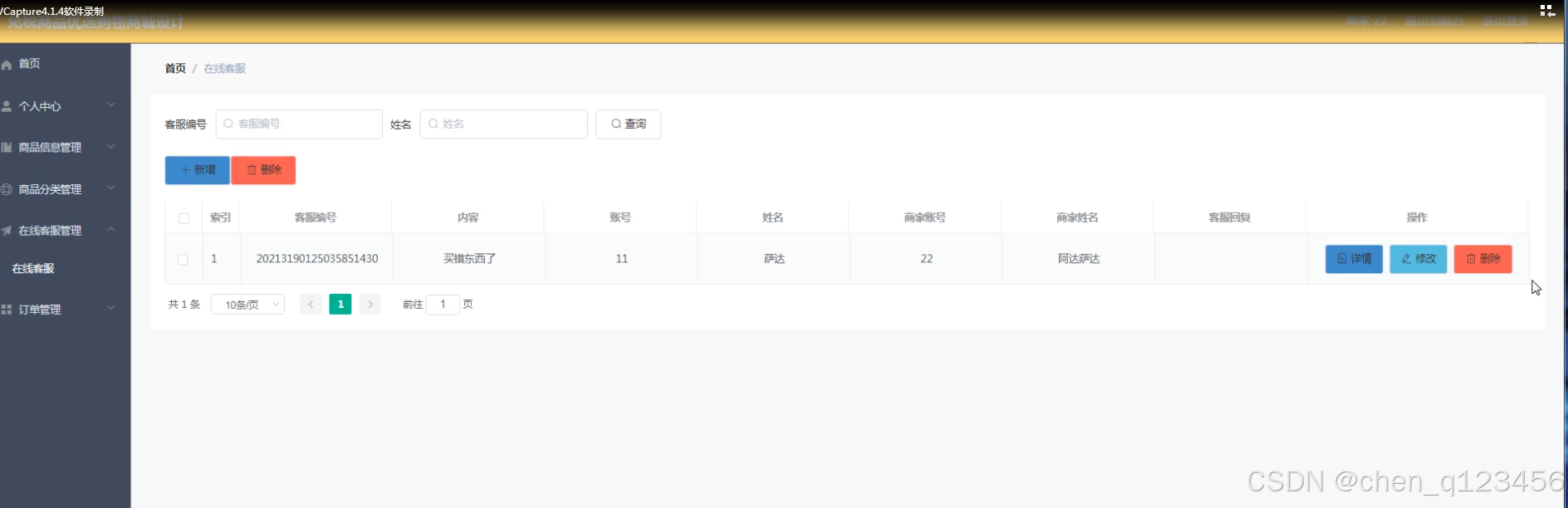Click 退出到前台 in the top header
This screenshot has height=508, width=1568.
(x=1434, y=21)
